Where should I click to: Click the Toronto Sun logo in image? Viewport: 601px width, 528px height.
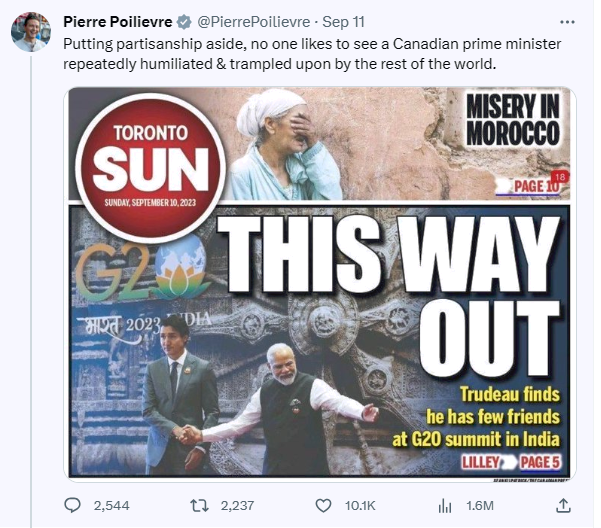(150, 168)
